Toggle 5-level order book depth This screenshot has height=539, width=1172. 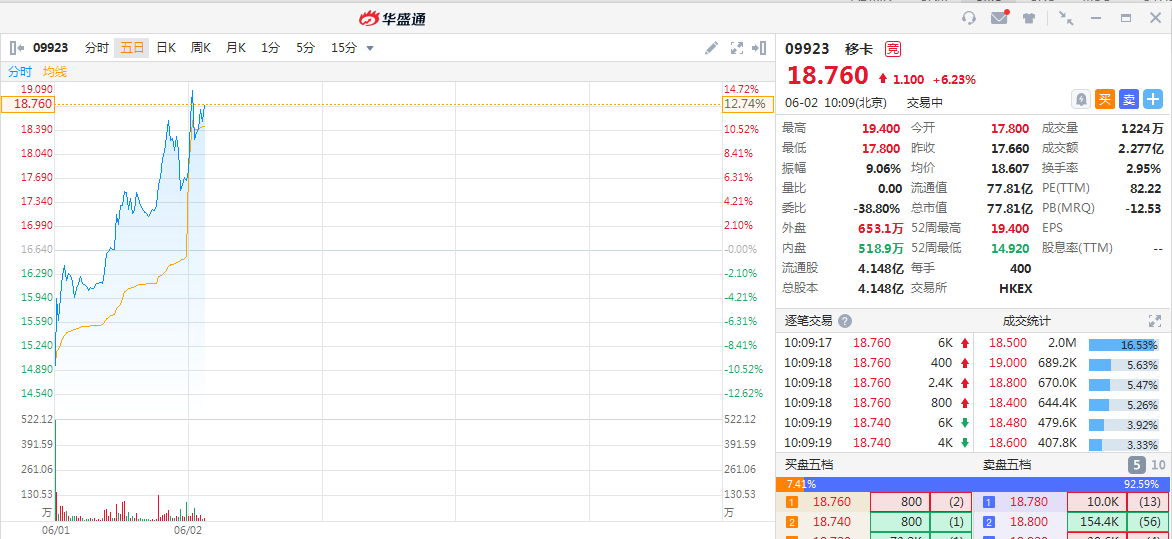click(1137, 464)
